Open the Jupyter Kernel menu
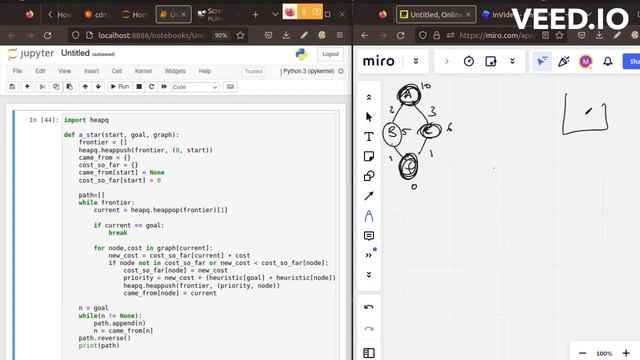640x360 pixels. [x=143, y=71]
